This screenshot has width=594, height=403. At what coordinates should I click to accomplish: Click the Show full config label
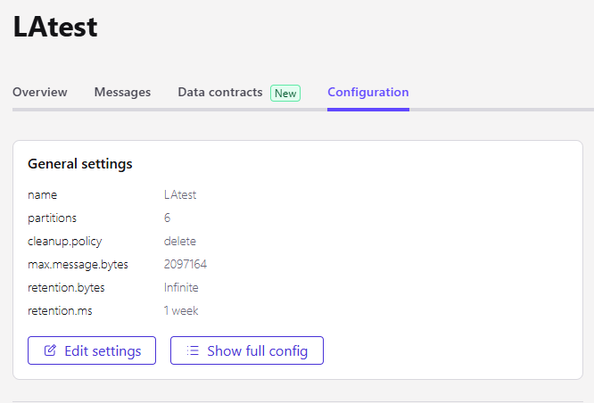click(x=257, y=351)
